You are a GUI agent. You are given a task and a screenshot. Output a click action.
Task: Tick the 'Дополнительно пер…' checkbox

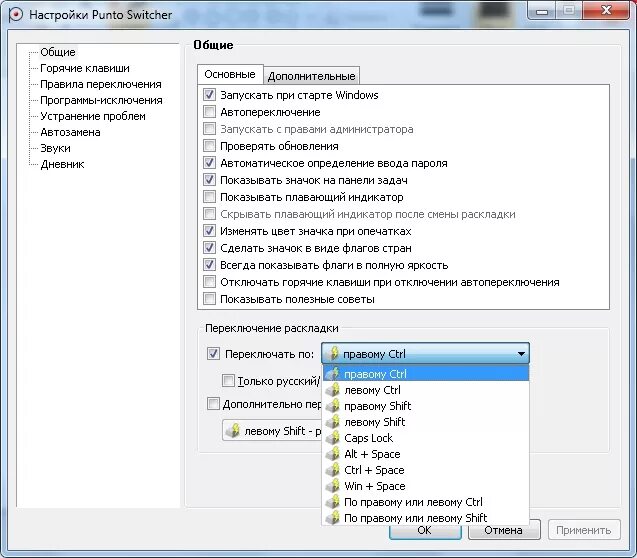213,404
